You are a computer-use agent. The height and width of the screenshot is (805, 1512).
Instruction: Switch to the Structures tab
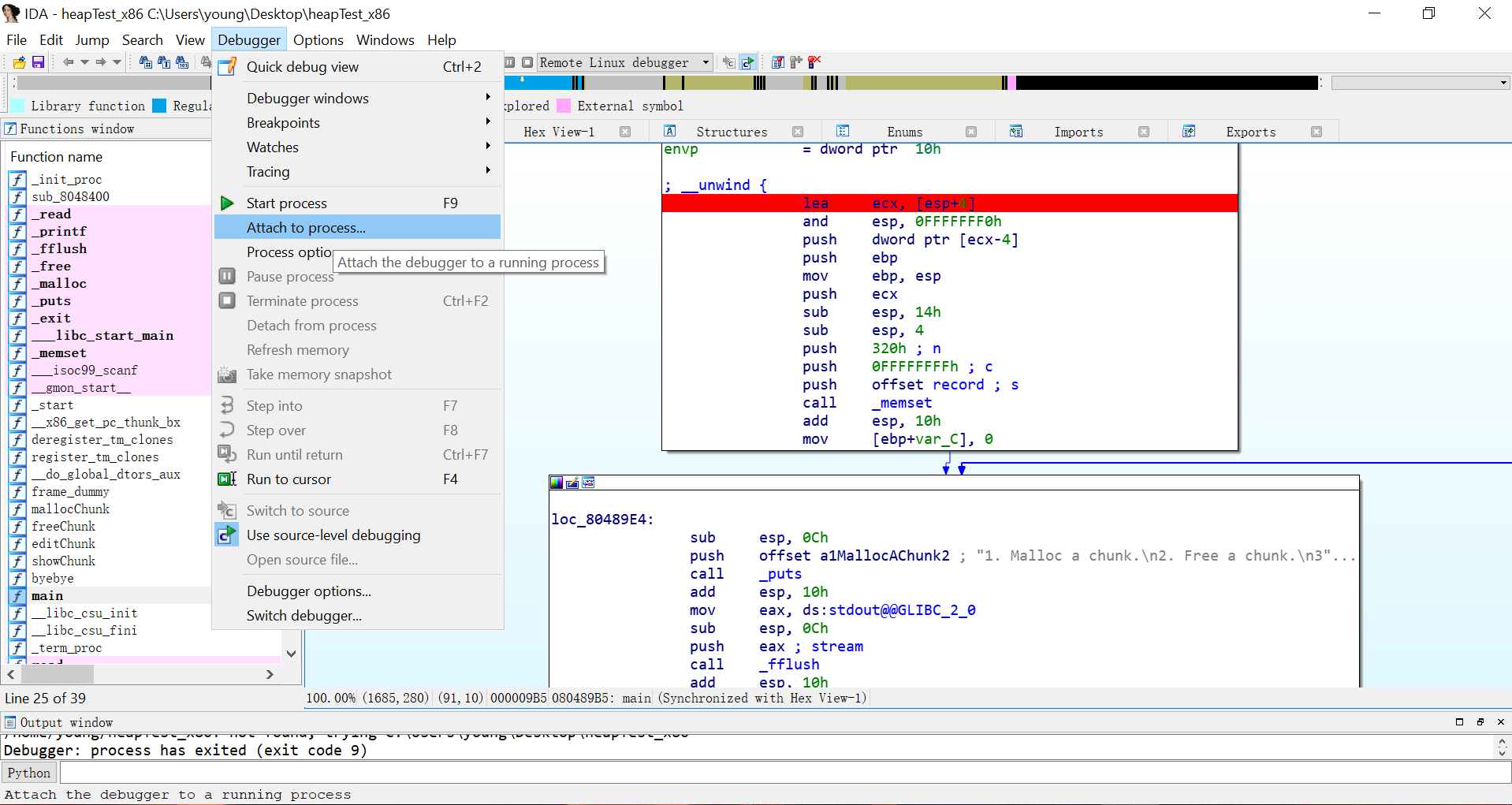pyautogui.click(x=732, y=132)
